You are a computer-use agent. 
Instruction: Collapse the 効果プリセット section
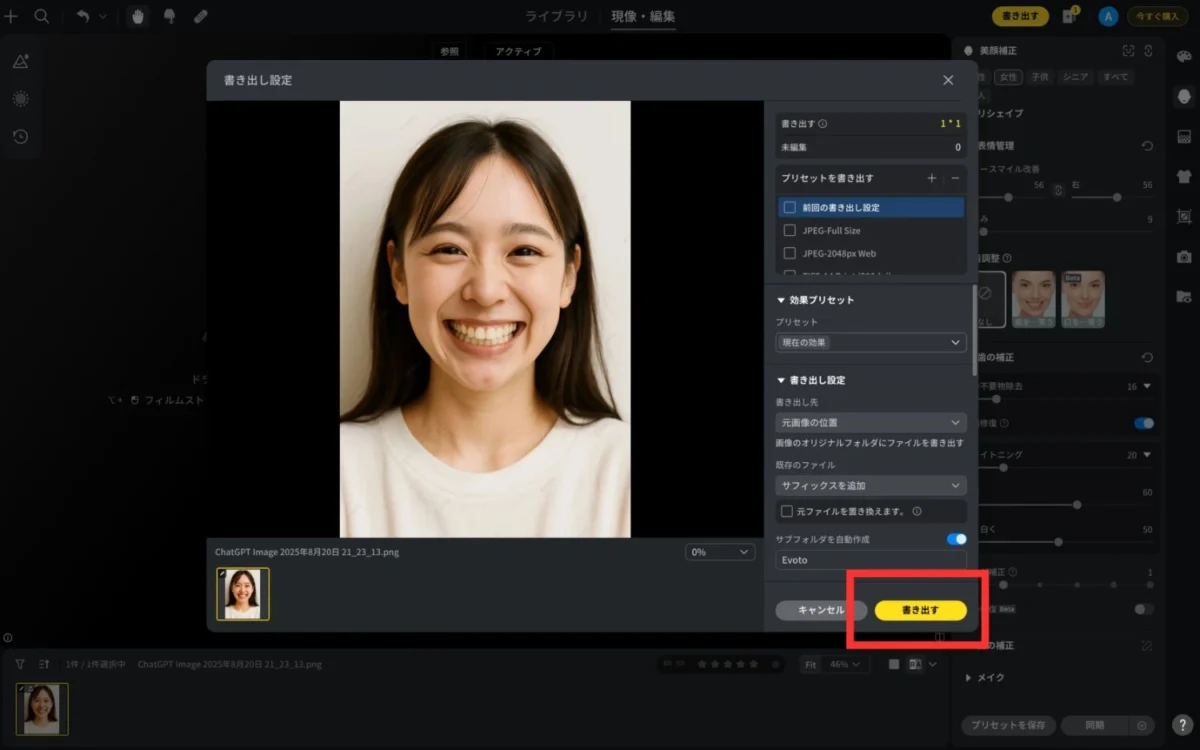(x=783, y=300)
